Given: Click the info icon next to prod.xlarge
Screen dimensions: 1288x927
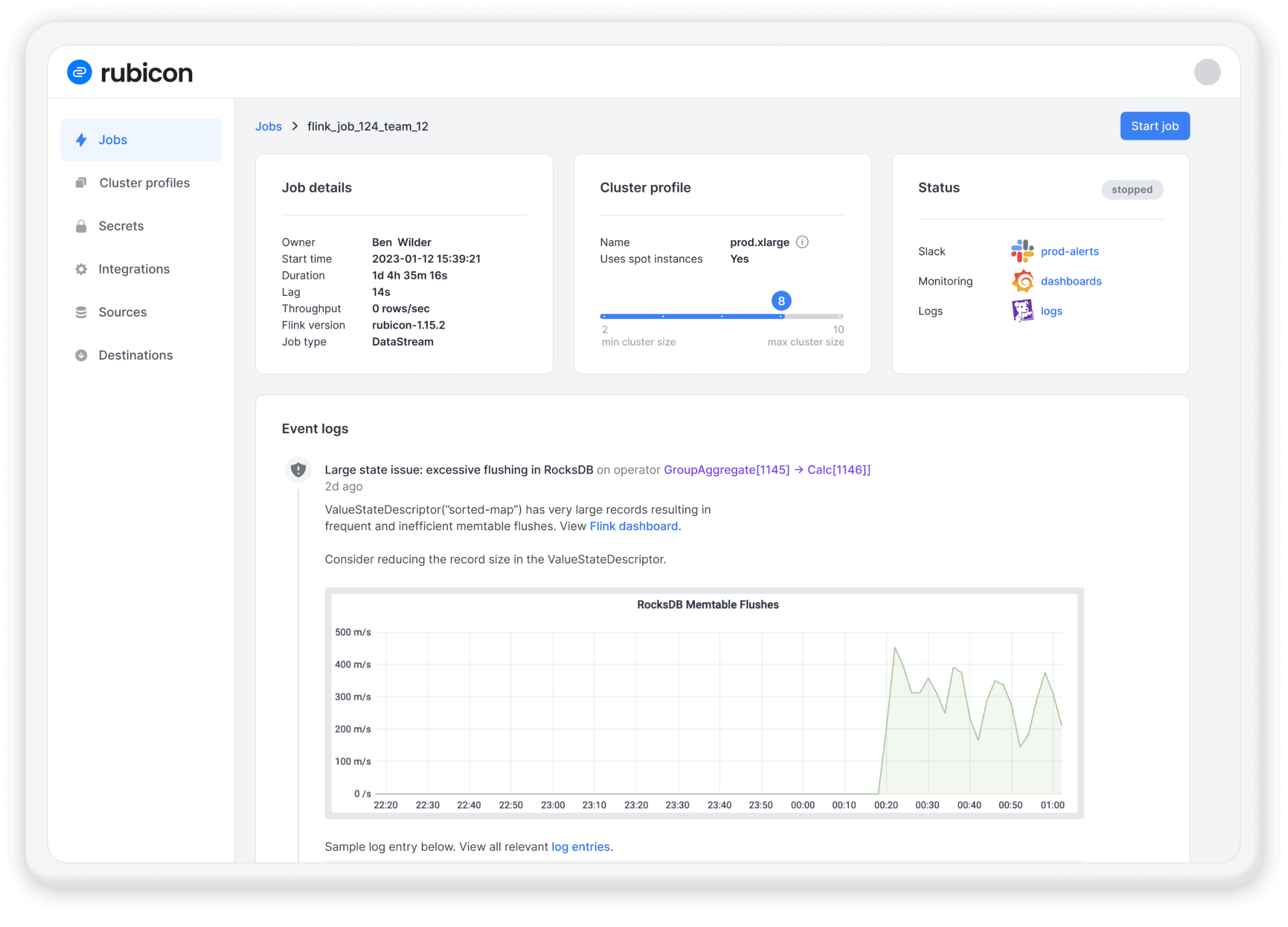Looking at the screenshot, I should (802, 242).
